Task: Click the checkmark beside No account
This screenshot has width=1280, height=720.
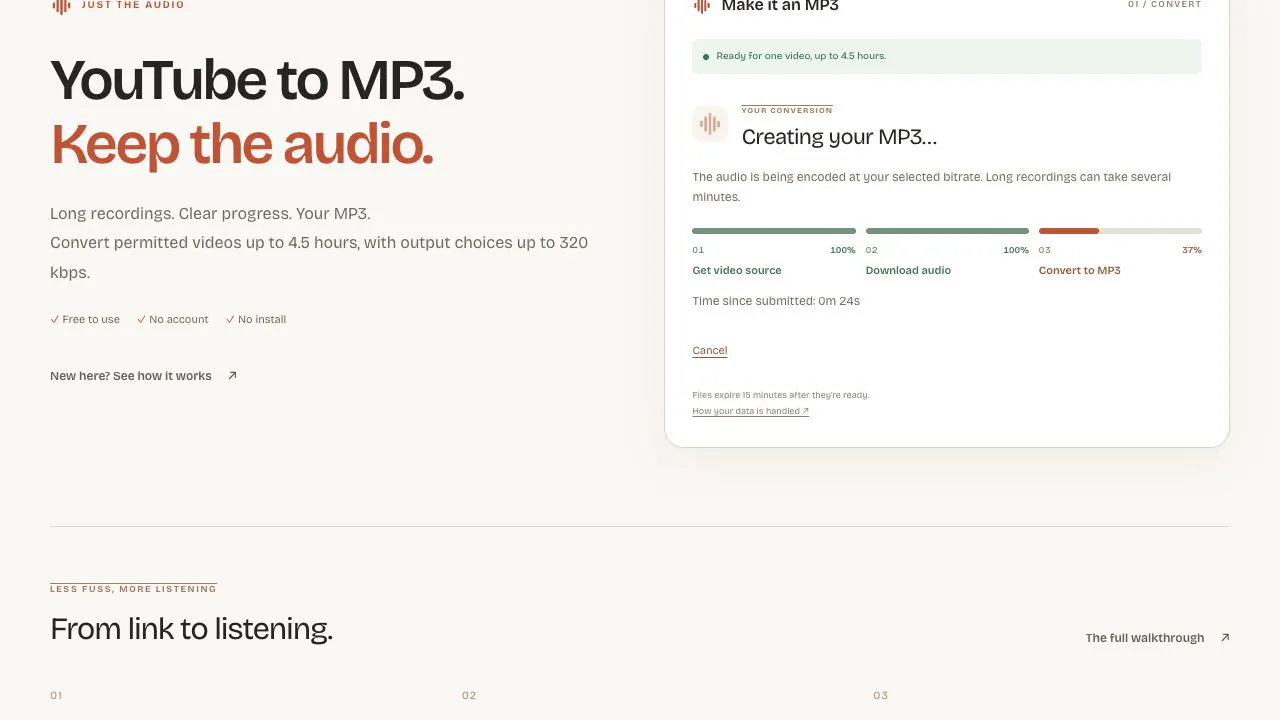Action: pyautogui.click(x=142, y=320)
